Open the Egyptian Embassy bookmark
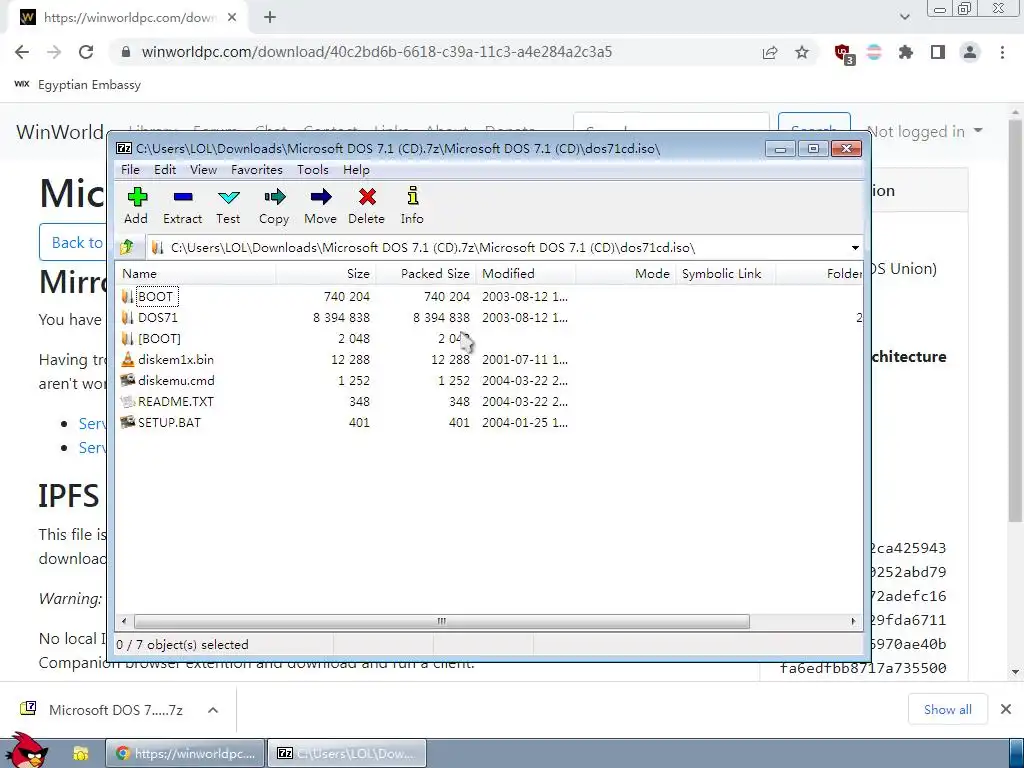 77,85
